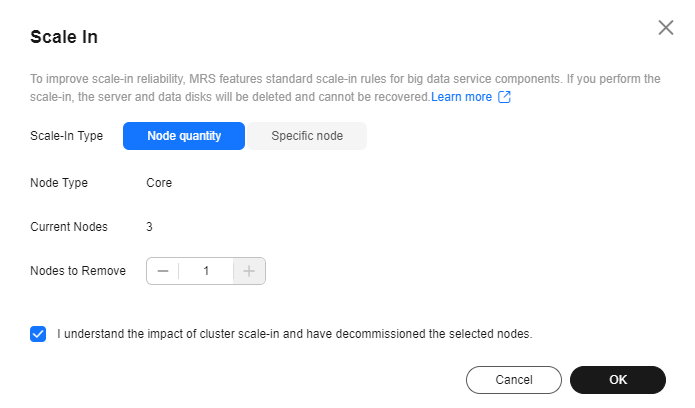Cancel the scale-in operation
This screenshot has height=408, width=695.
coord(514,380)
